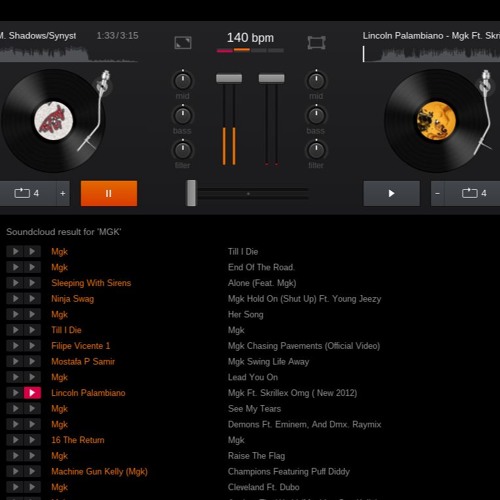This screenshot has width=500, height=500.
Task: Click the right deck waveform overview
Action: 431,54
